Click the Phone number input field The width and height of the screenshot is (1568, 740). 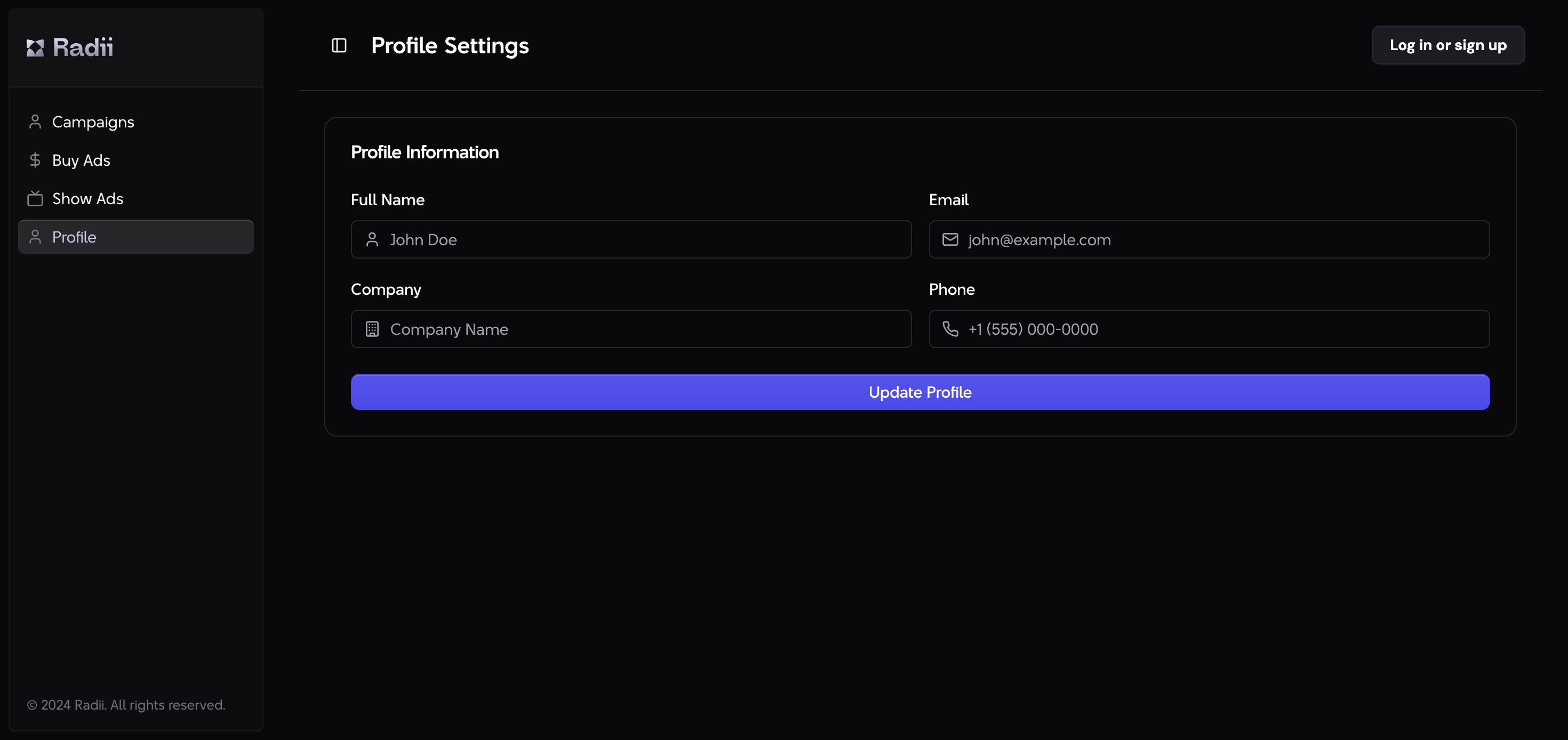(1209, 329)
